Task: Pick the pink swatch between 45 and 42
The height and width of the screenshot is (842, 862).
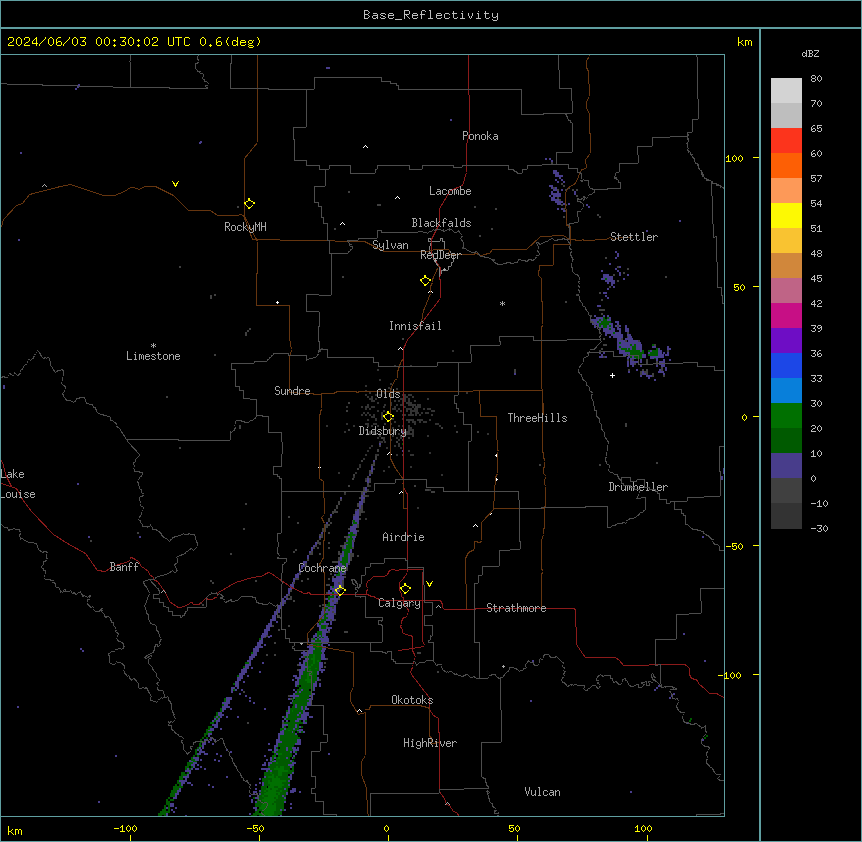Action: [786, 291]
